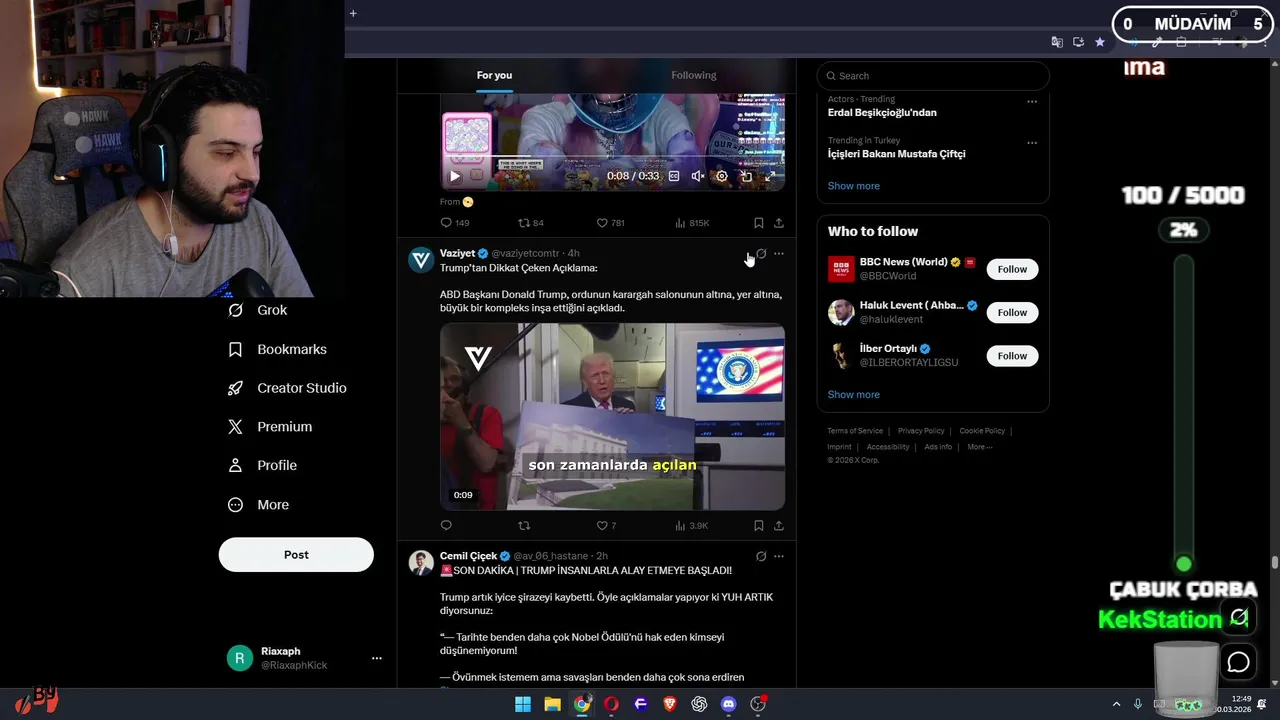Repost the Vaziyet post
1280x720 pixels.
524,526
